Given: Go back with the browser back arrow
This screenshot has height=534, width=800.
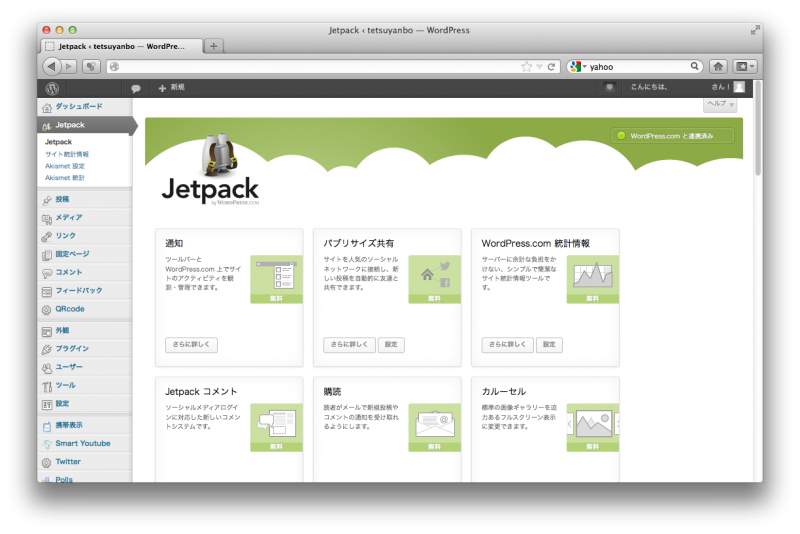Looking at the screenshot, I should (x=51, y=66).
